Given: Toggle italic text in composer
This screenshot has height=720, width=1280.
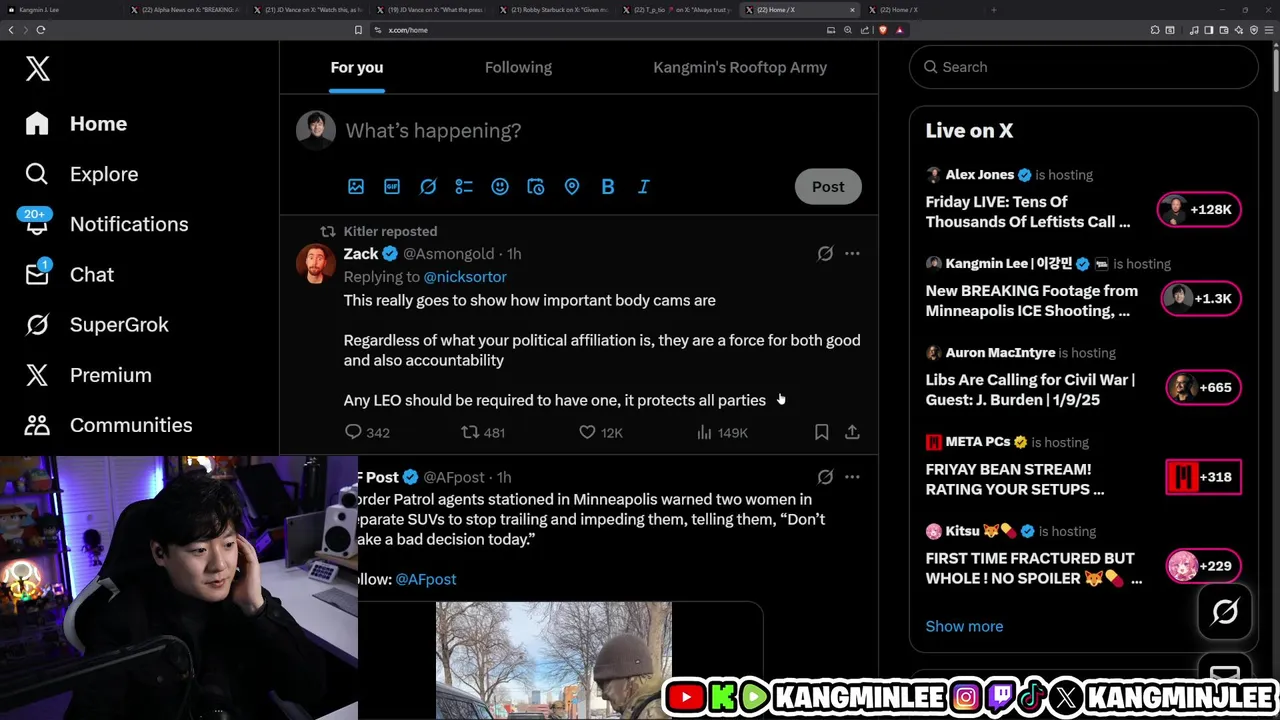Looking at the screenshot, I should pyautogui.click(x=644, y=187).
